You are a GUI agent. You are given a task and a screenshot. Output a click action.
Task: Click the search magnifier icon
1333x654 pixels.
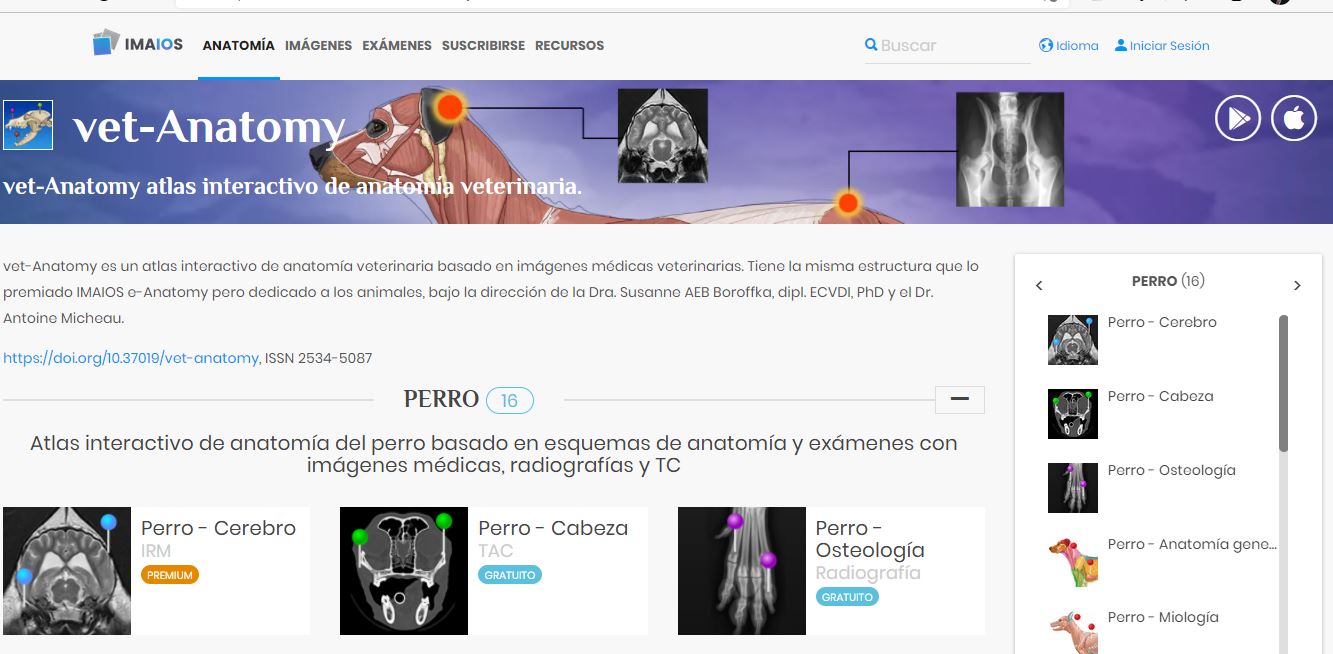click(871, 45)
